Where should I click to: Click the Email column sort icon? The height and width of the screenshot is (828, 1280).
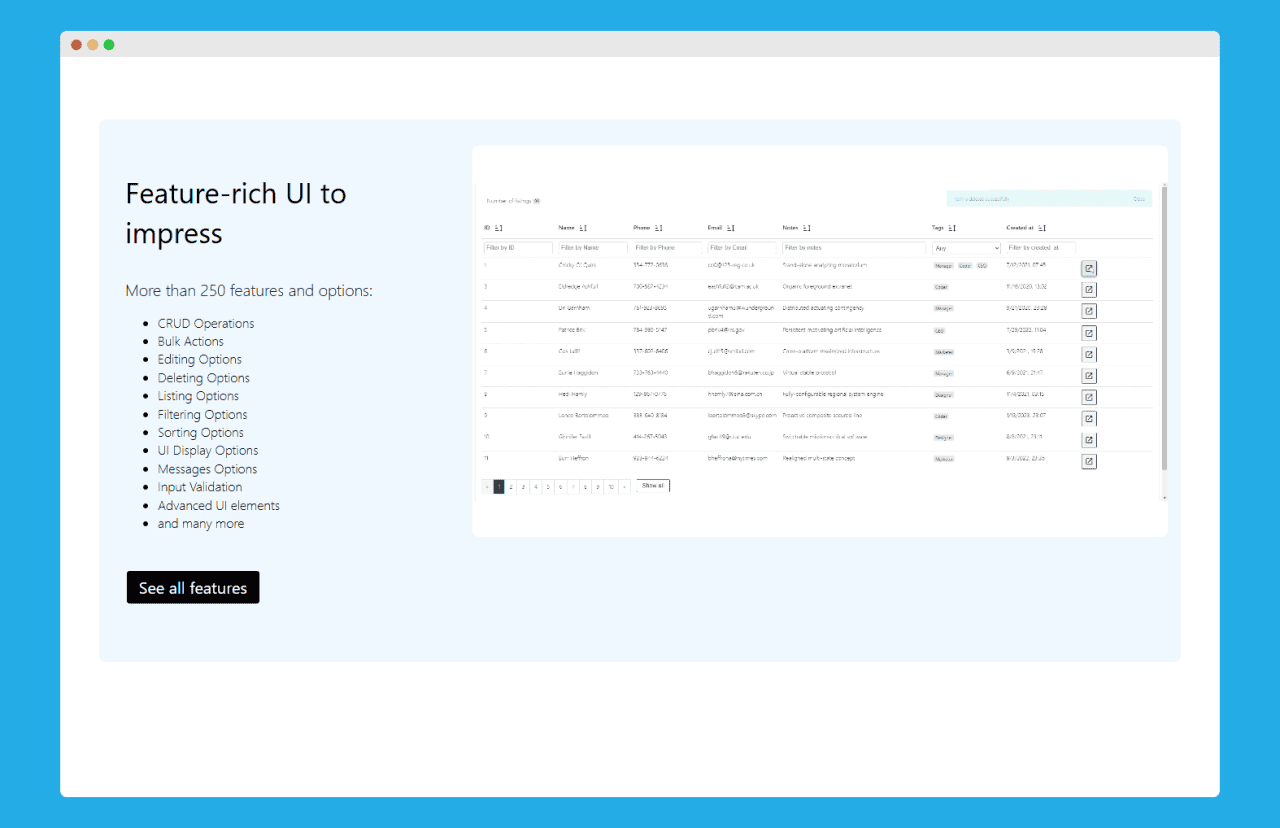click(731, 228)
